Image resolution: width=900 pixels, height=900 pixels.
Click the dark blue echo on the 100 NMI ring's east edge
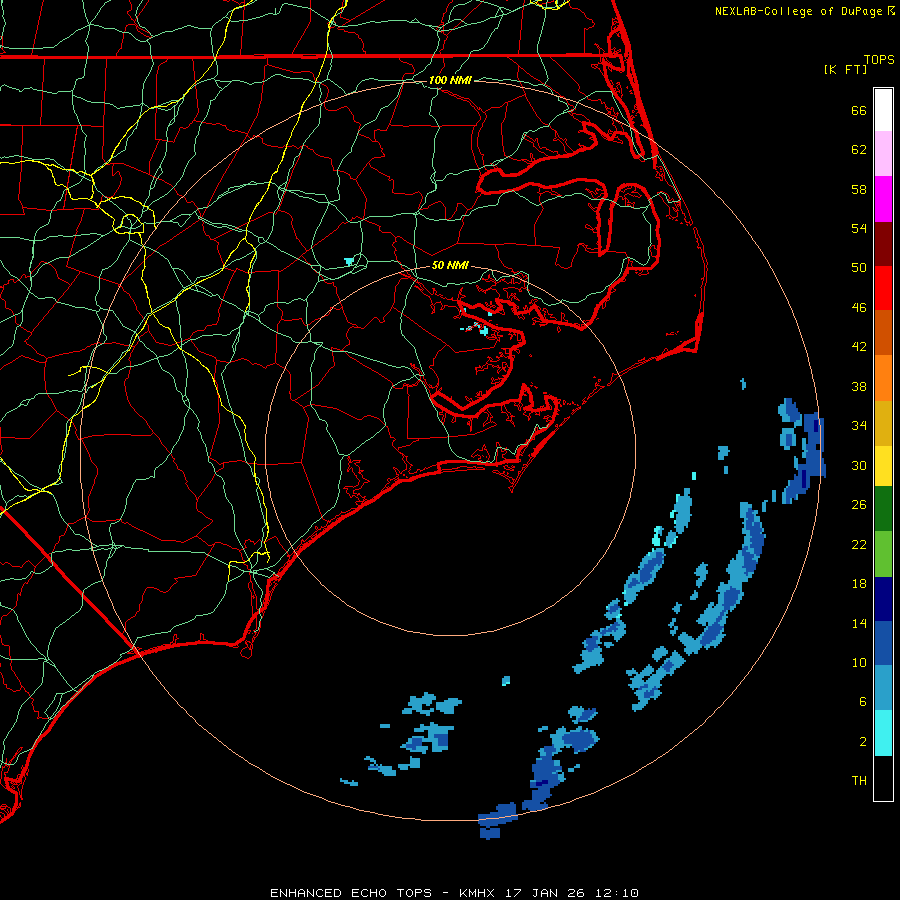pyautogui.click(x=809, y=453)
